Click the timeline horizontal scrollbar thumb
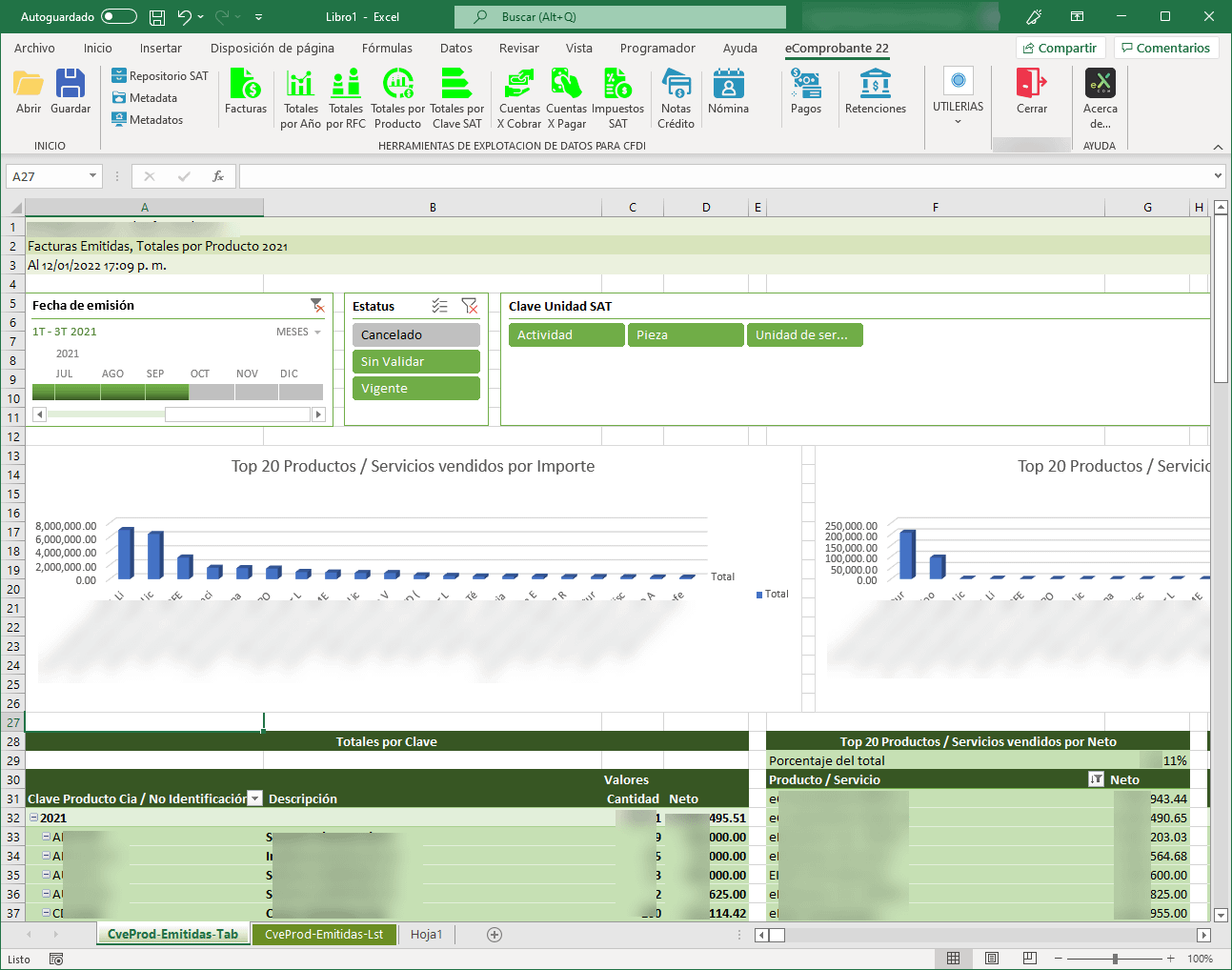 (238, 414)
